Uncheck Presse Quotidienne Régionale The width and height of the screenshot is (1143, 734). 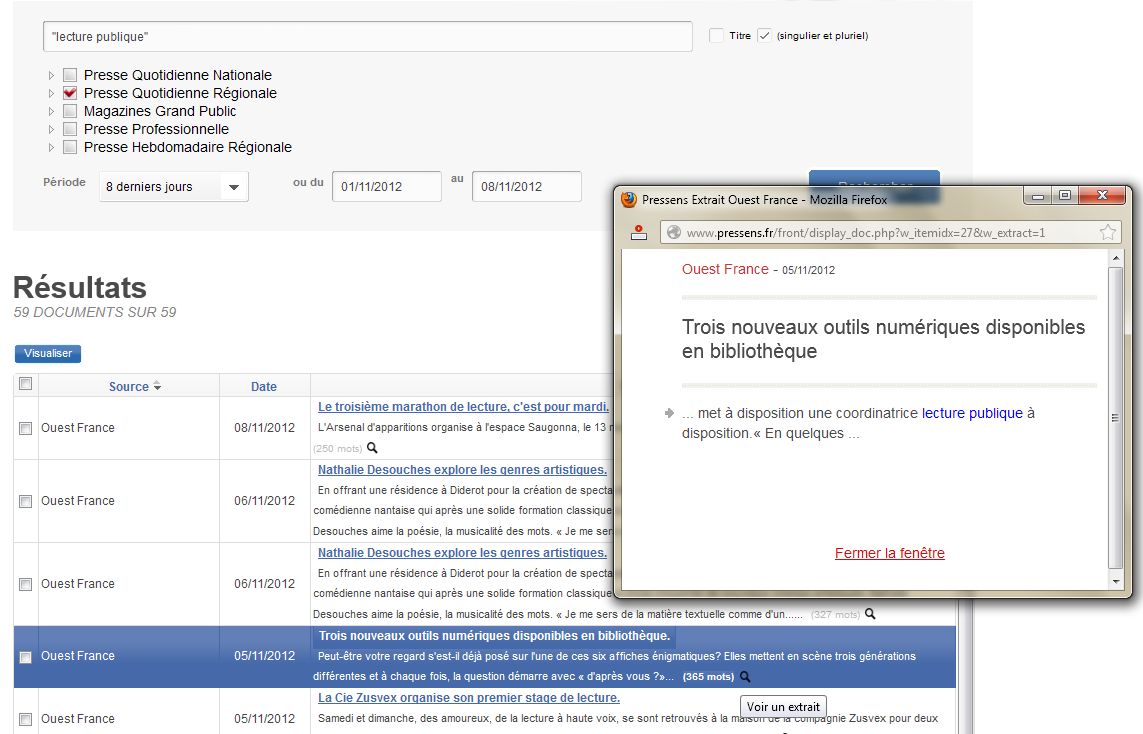(x=70, y=93)
